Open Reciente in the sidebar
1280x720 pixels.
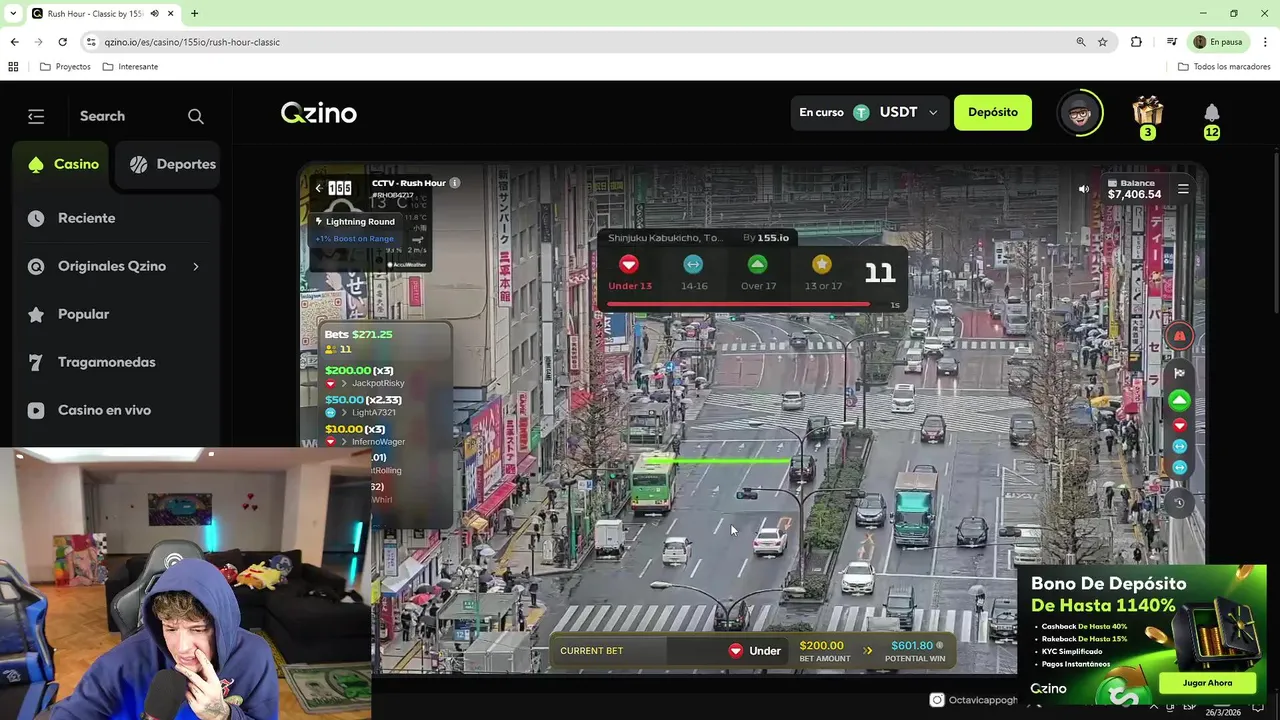click(x=86, y=218)
